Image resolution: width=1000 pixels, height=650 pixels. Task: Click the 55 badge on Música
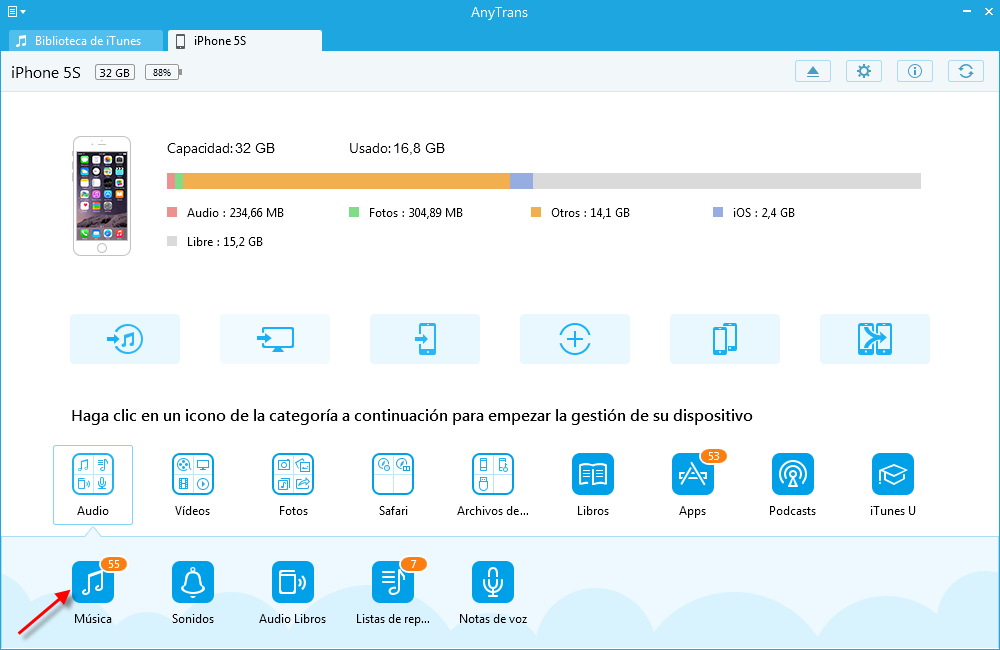pyautogui.click(x=114, y=564)
